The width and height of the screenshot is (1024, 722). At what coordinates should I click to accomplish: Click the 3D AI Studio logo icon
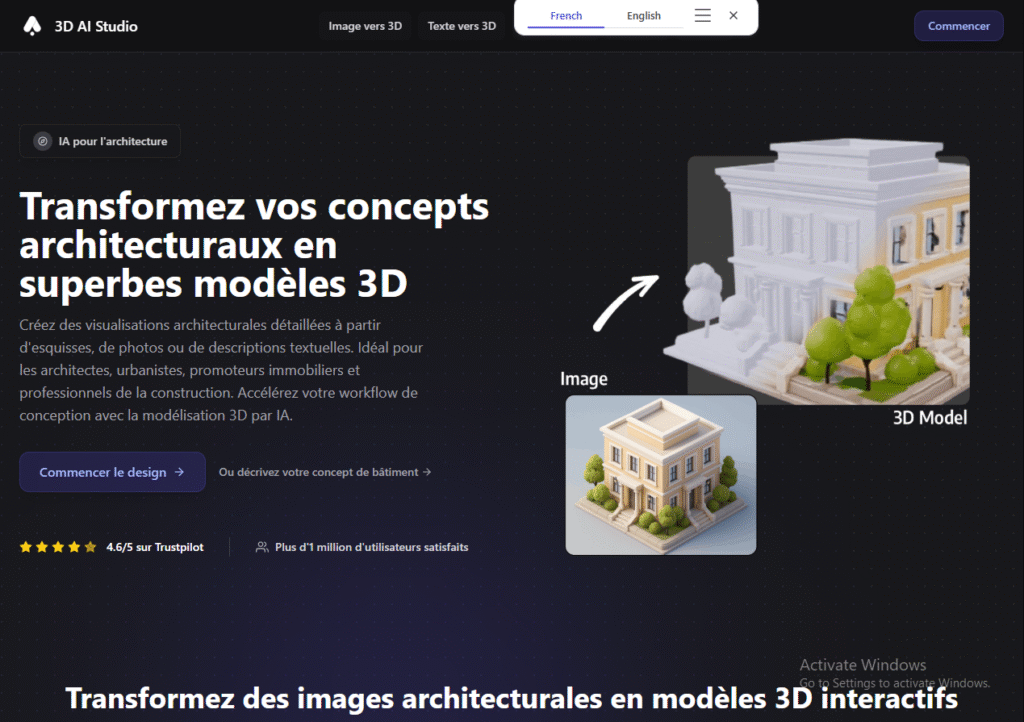(33, 26)
